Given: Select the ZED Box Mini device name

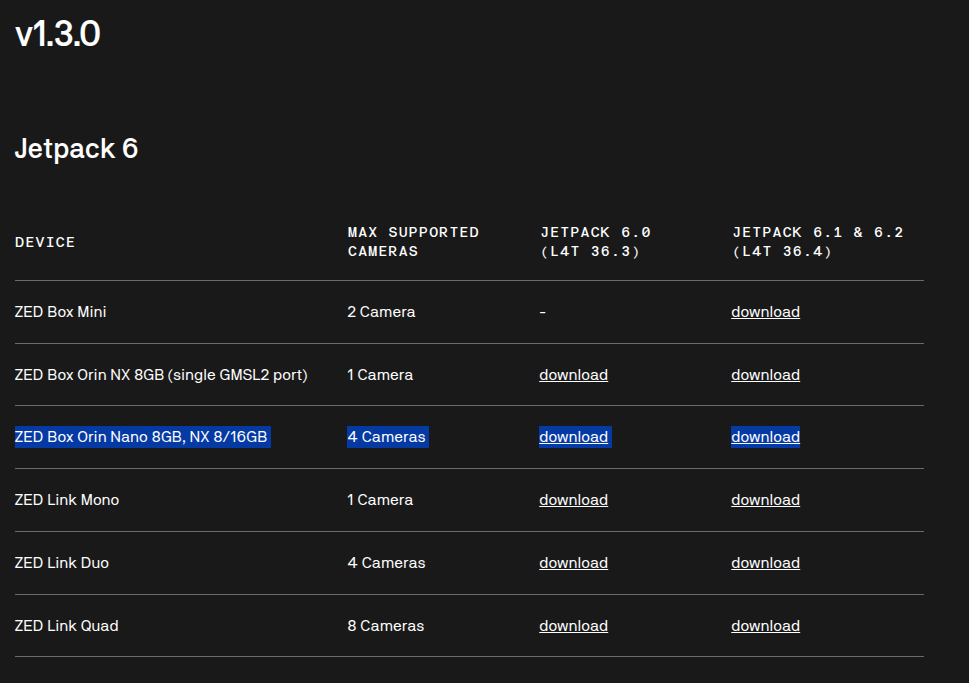Looking at the screenshot, I should point(61,312).
